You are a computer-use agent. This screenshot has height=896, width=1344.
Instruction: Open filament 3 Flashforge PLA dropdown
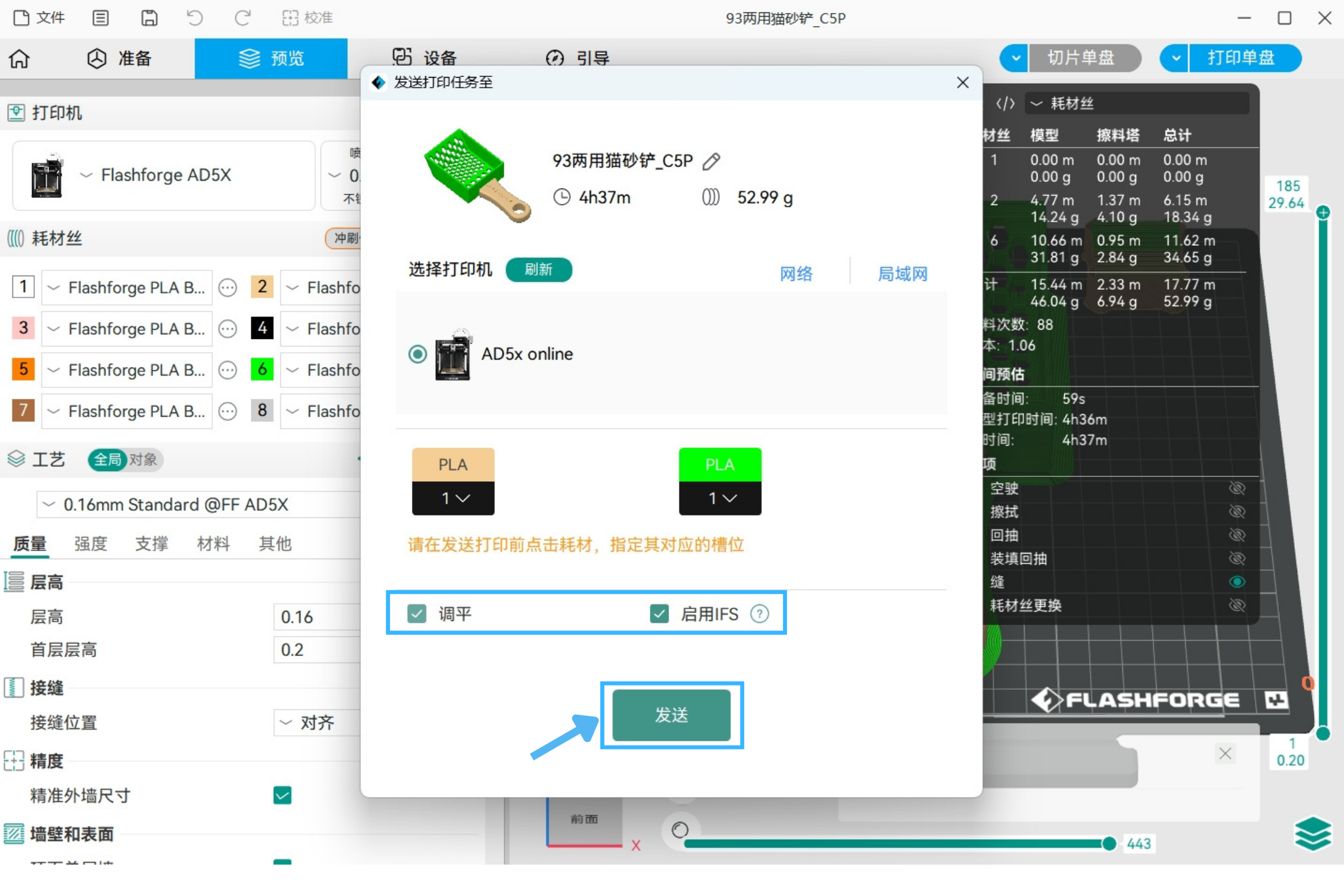point(127,329)
